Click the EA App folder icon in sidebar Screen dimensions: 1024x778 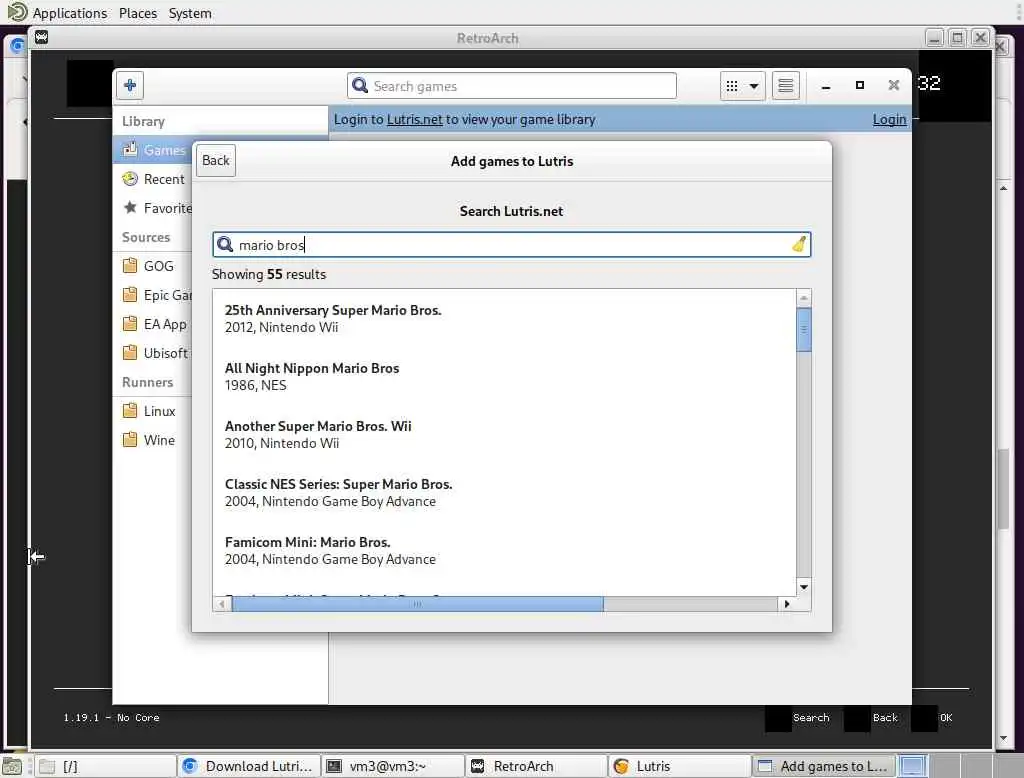pyautogui.click(x=130, y=323)
